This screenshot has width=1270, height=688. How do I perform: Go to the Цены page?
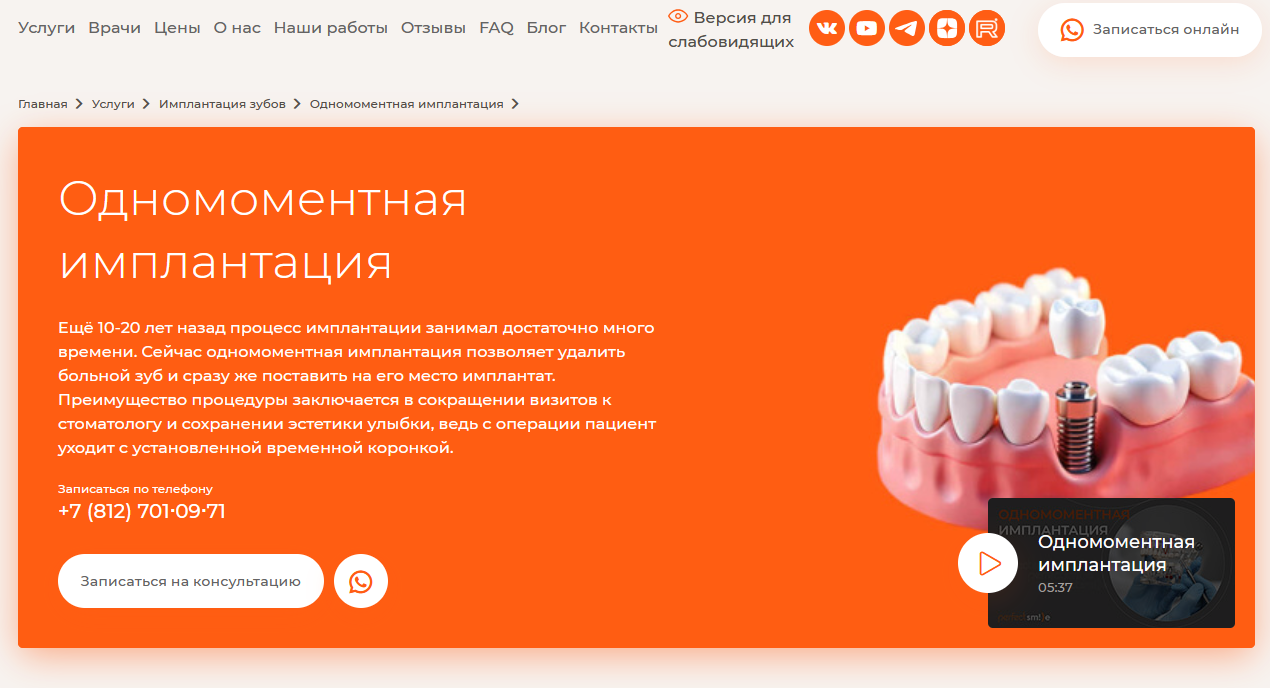point(177,28)
